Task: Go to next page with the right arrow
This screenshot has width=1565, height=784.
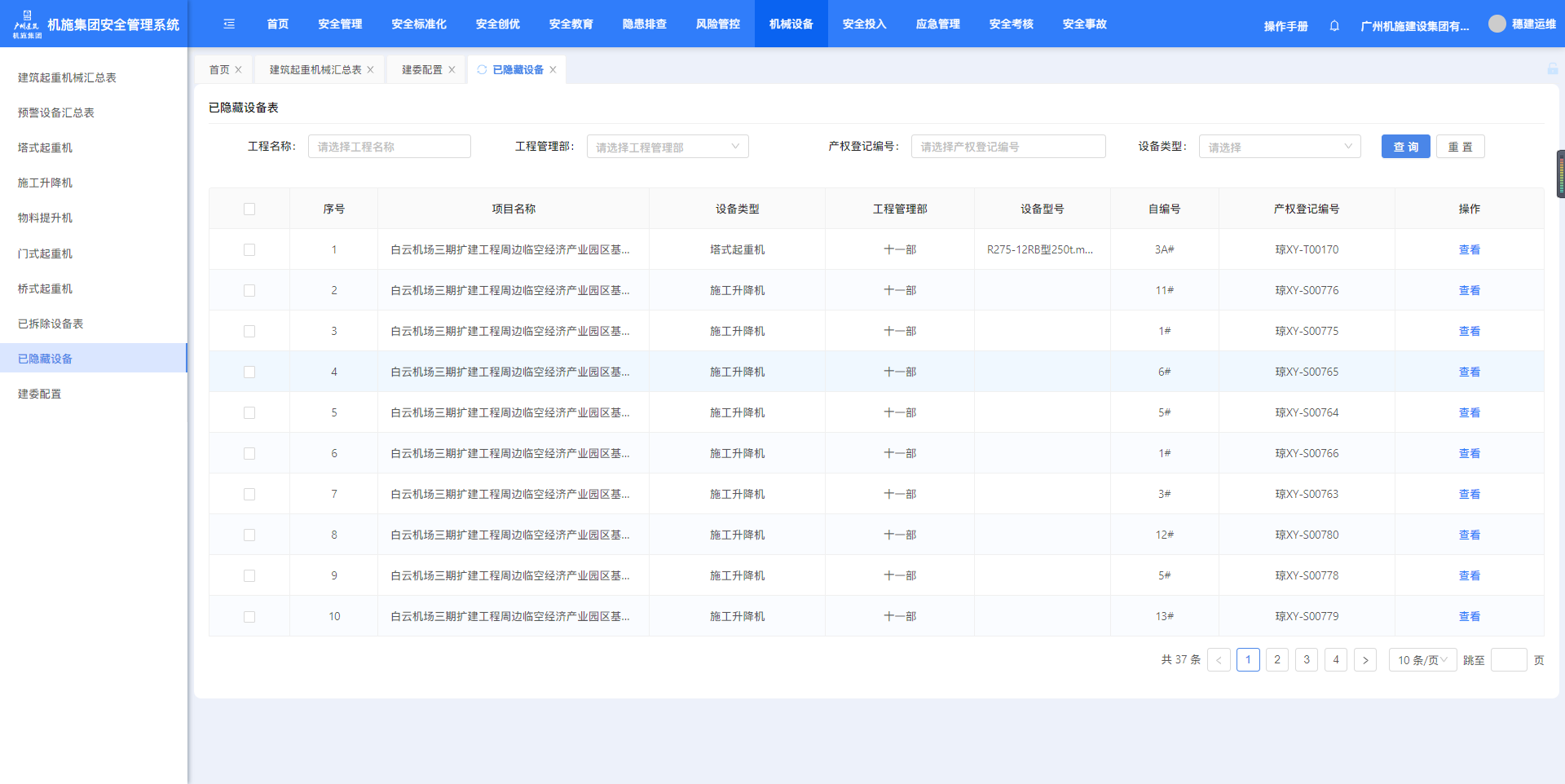Action: point(1365,660)
